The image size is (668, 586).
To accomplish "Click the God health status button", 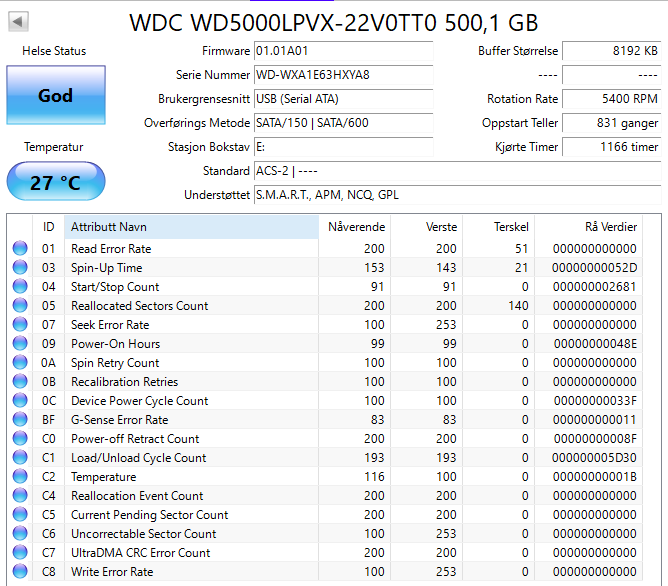I will coord(55,96).
